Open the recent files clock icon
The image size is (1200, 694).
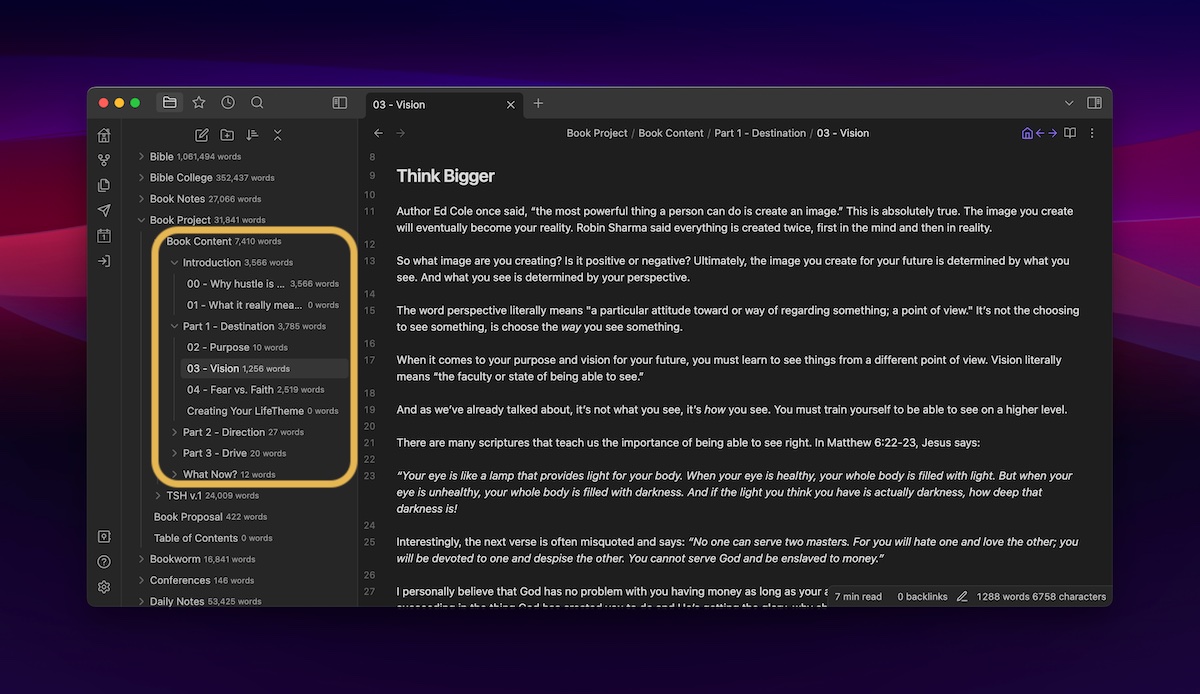pos(228,102)
